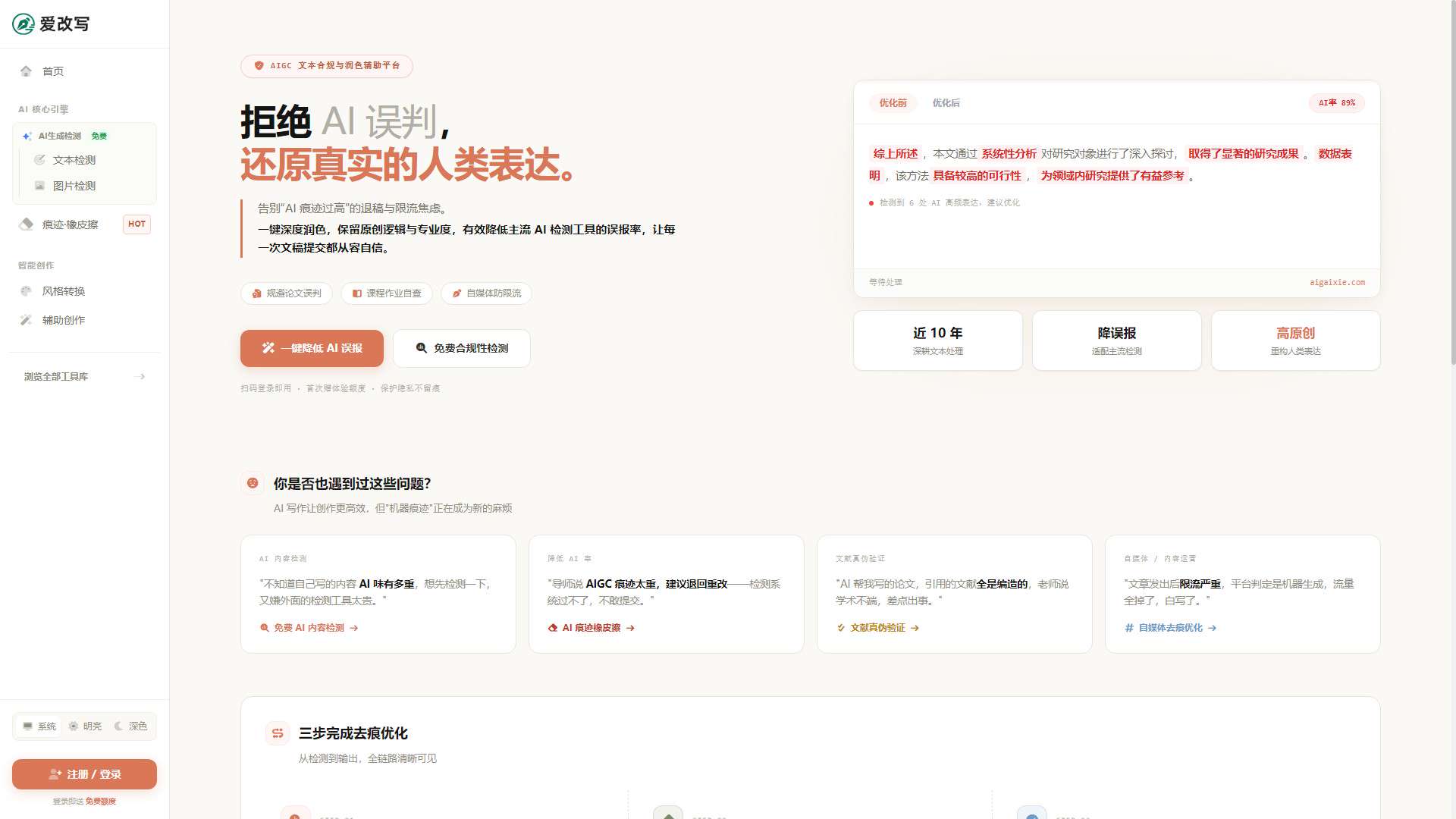Click the pen icon in the 自媒体防限流 tag
Viewport: 1456px width, 819px height.
pyautogui.click(x=457, y=293)
